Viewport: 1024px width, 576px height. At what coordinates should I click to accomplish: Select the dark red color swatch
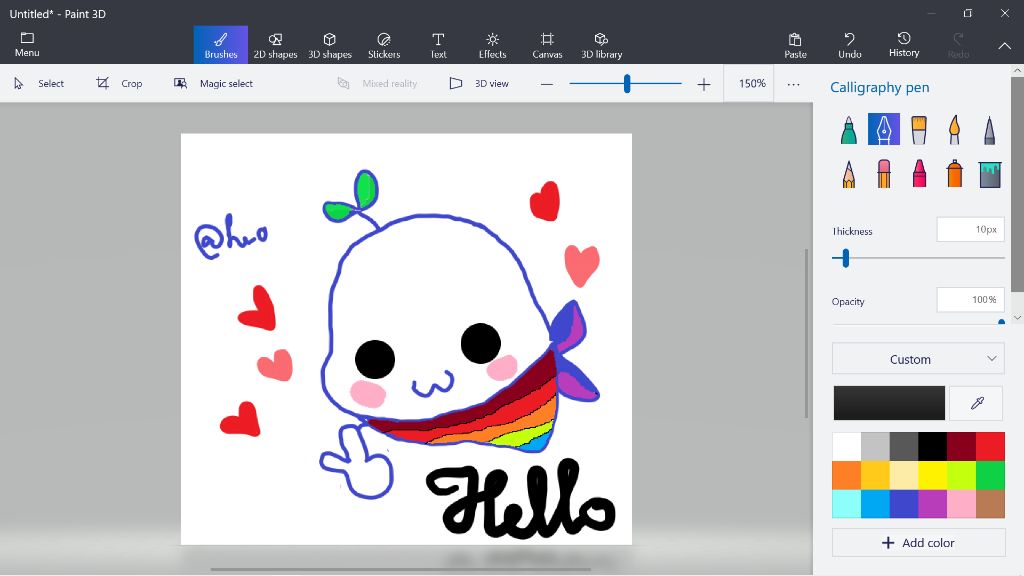(961, 447)
